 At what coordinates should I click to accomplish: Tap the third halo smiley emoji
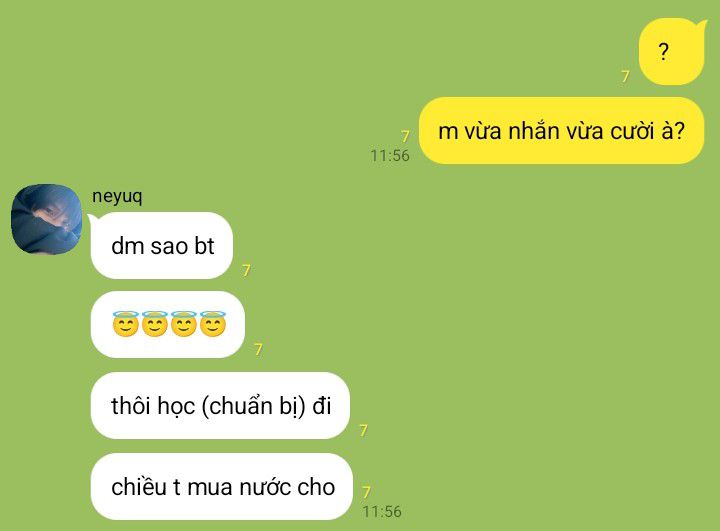pyautogui.click(x=184, y=324)
